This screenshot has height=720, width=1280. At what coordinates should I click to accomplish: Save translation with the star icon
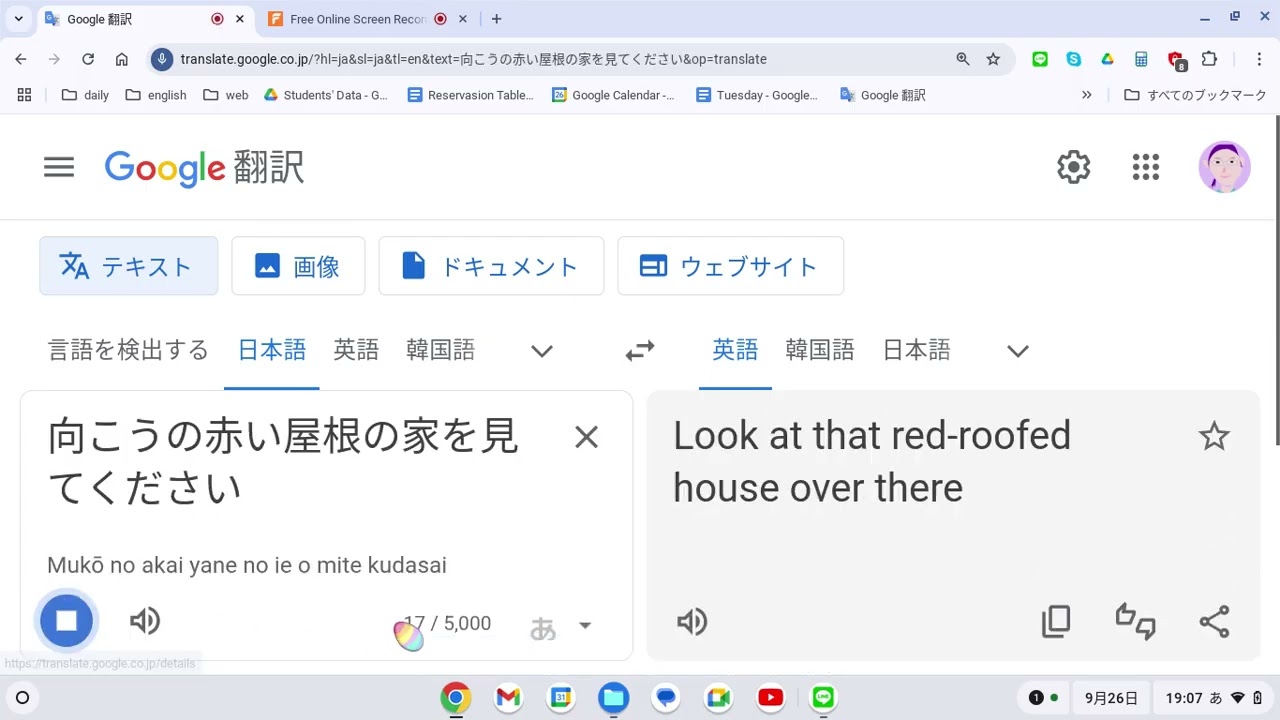(1214, 436)
